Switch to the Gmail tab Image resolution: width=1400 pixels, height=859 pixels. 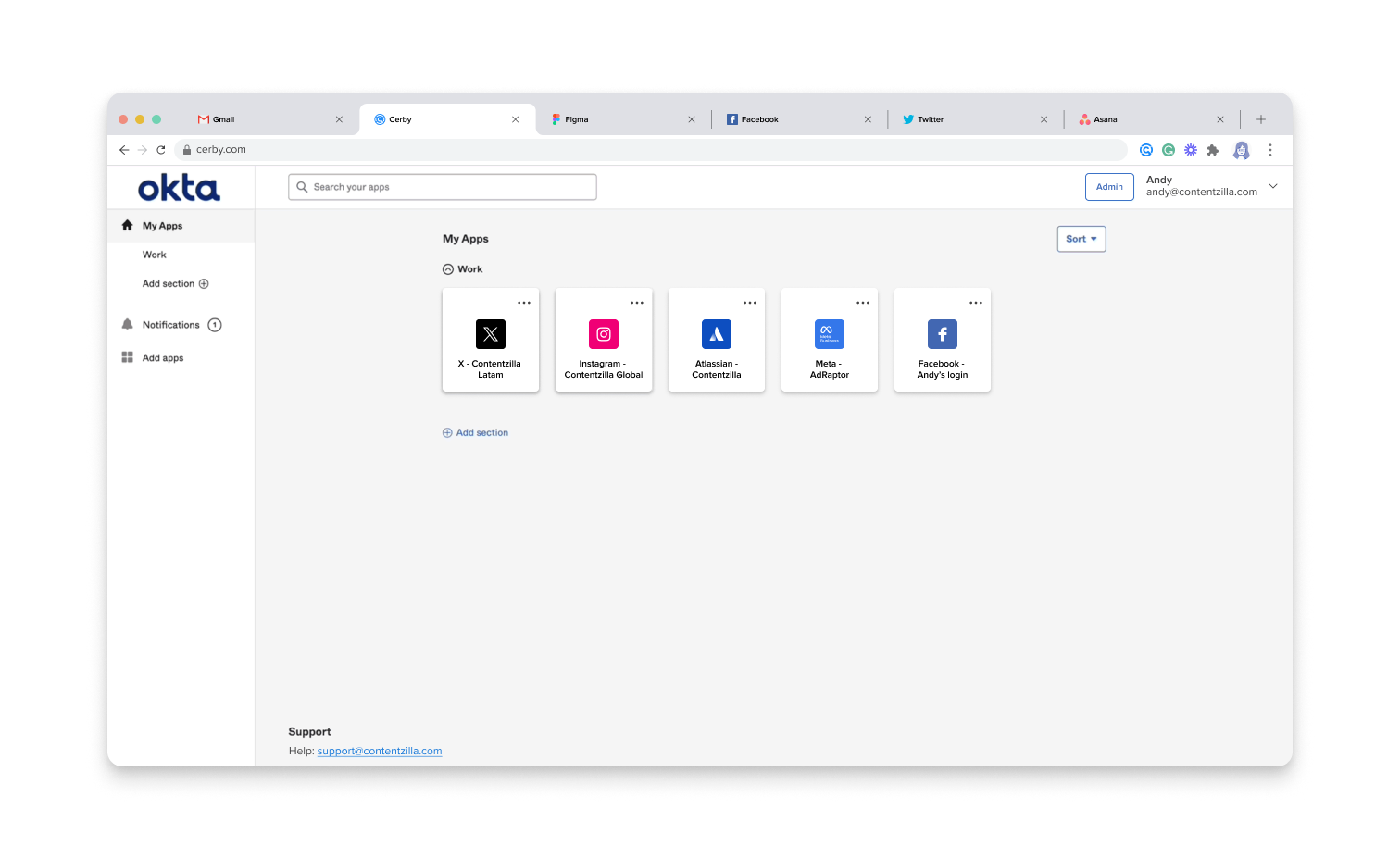click(269, 119)
